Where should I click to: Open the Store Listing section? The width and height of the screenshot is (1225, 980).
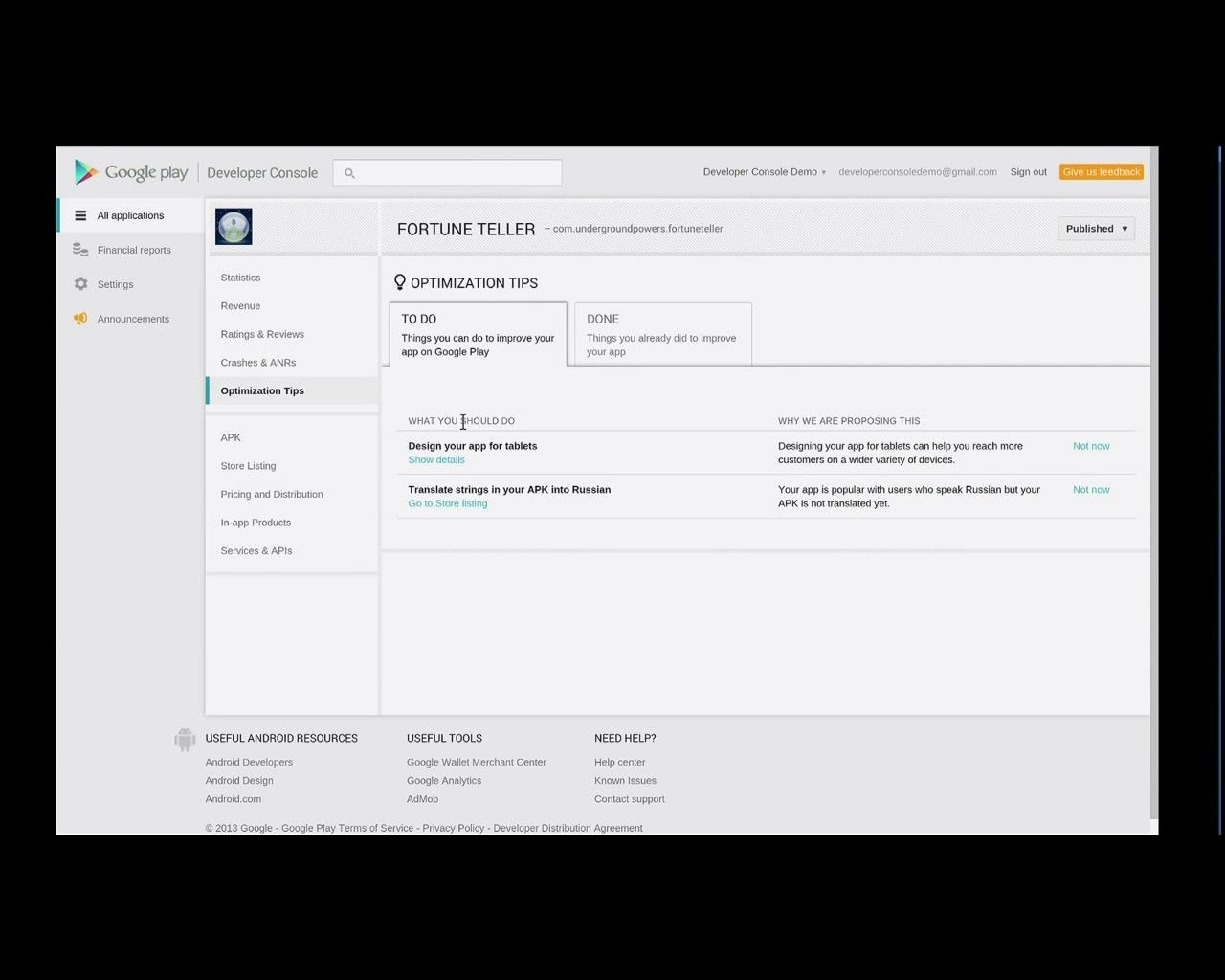(x=248, y=466)
